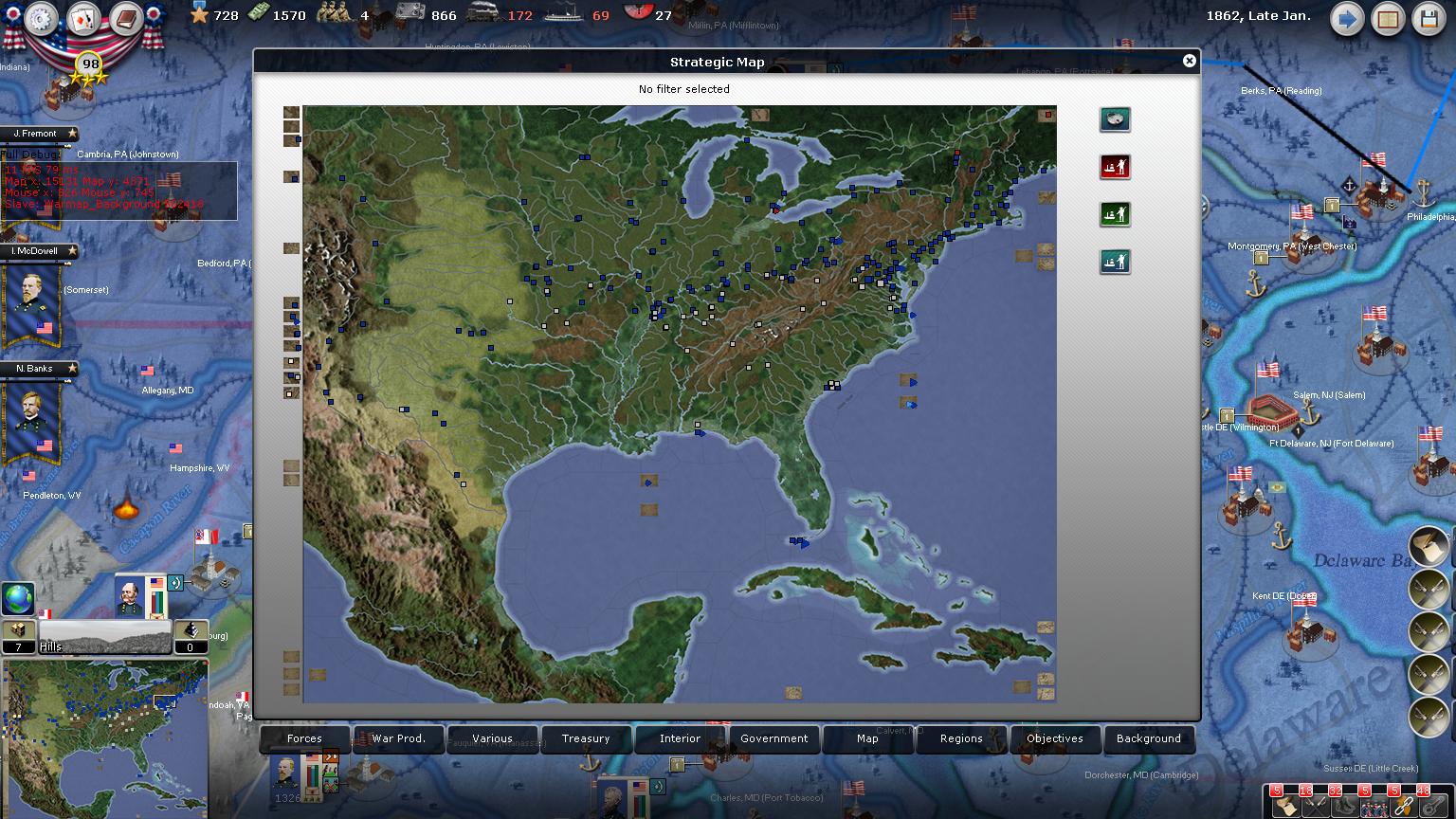Select J.Fremont army in the side list

36,134
